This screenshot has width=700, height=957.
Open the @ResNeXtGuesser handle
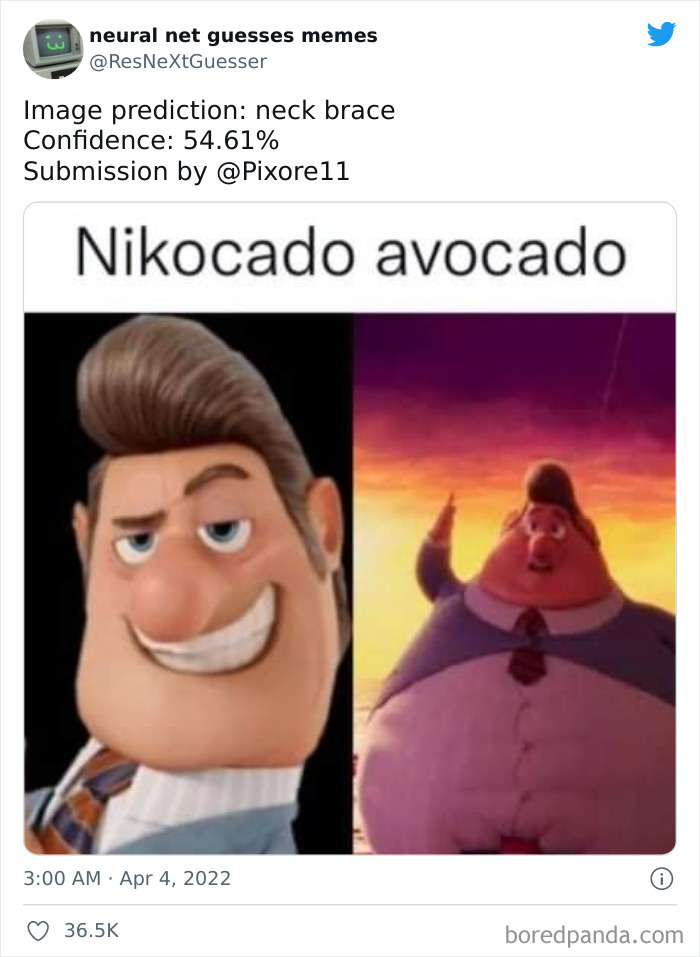pyautogui.click(x=178, y=62)
